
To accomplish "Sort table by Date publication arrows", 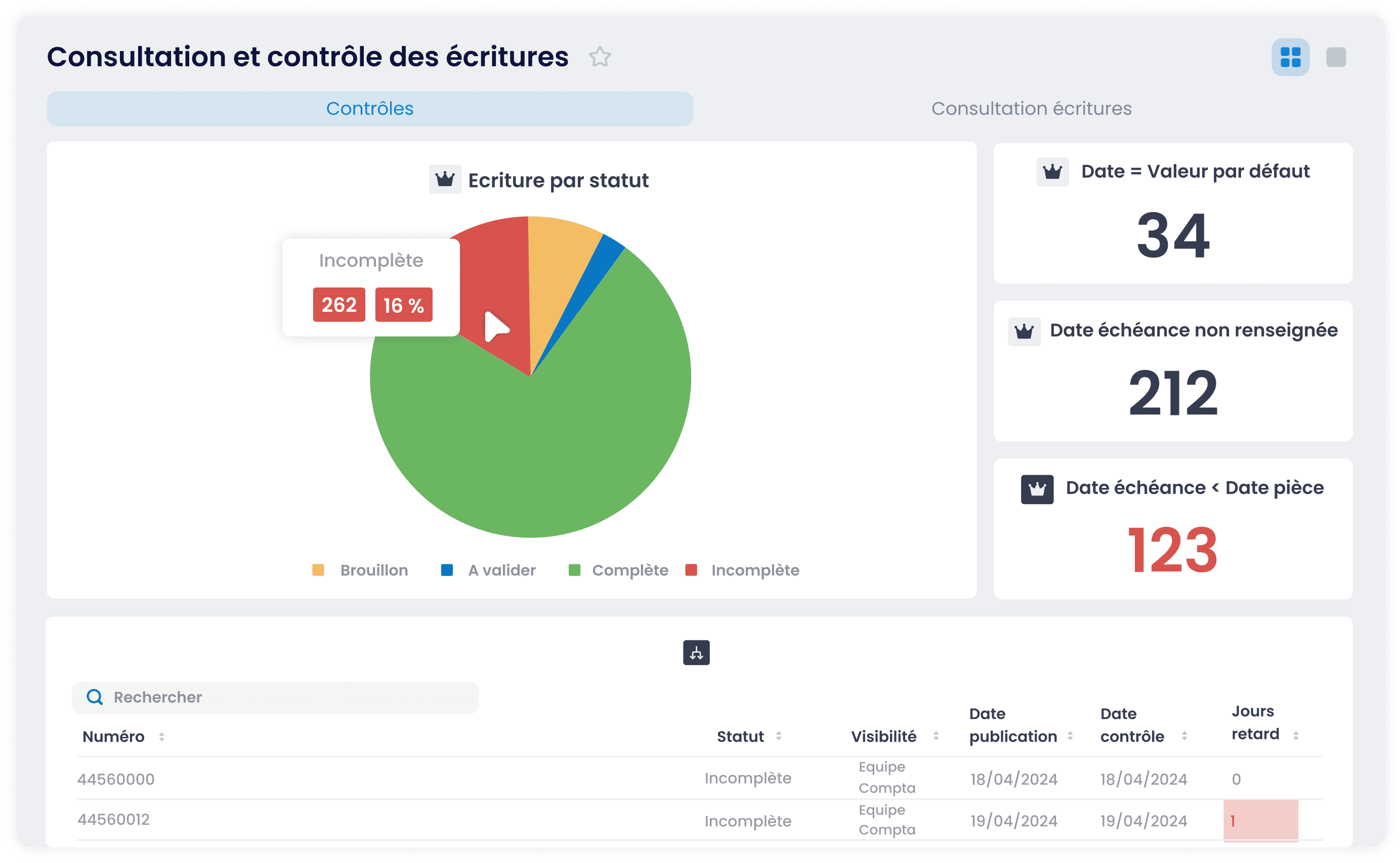I will pos(1070,736).
